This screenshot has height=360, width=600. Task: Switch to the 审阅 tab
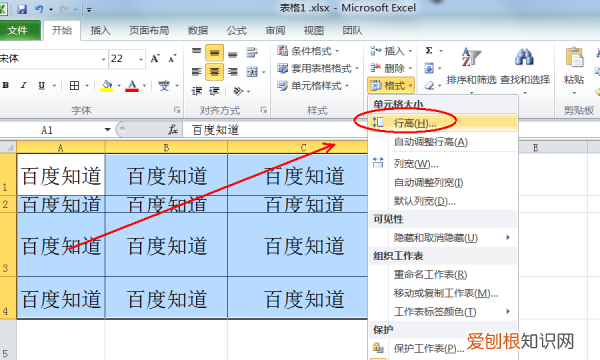(276, 31)
